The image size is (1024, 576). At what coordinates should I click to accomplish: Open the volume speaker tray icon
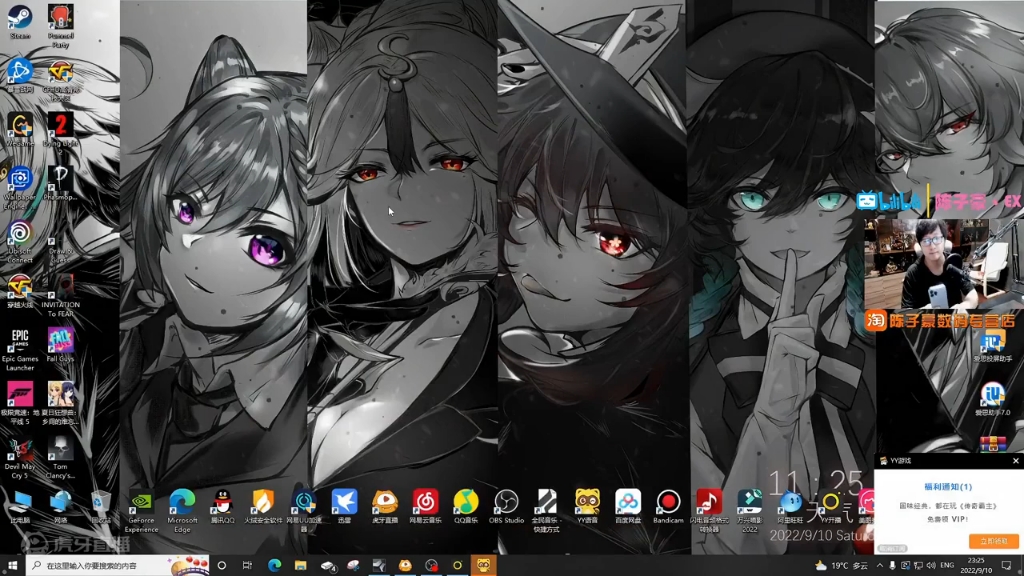pyautogui.click(x=931, y=566)
